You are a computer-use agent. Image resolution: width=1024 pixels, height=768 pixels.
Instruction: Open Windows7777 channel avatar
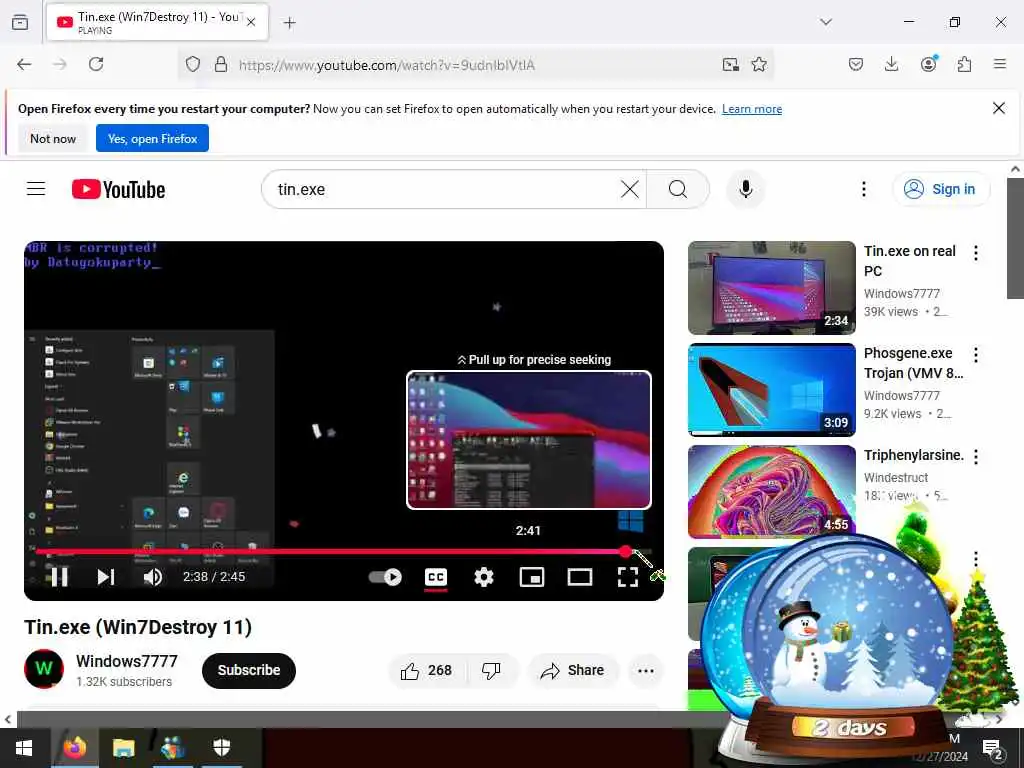pyautogui.click(x=44, y=669)
